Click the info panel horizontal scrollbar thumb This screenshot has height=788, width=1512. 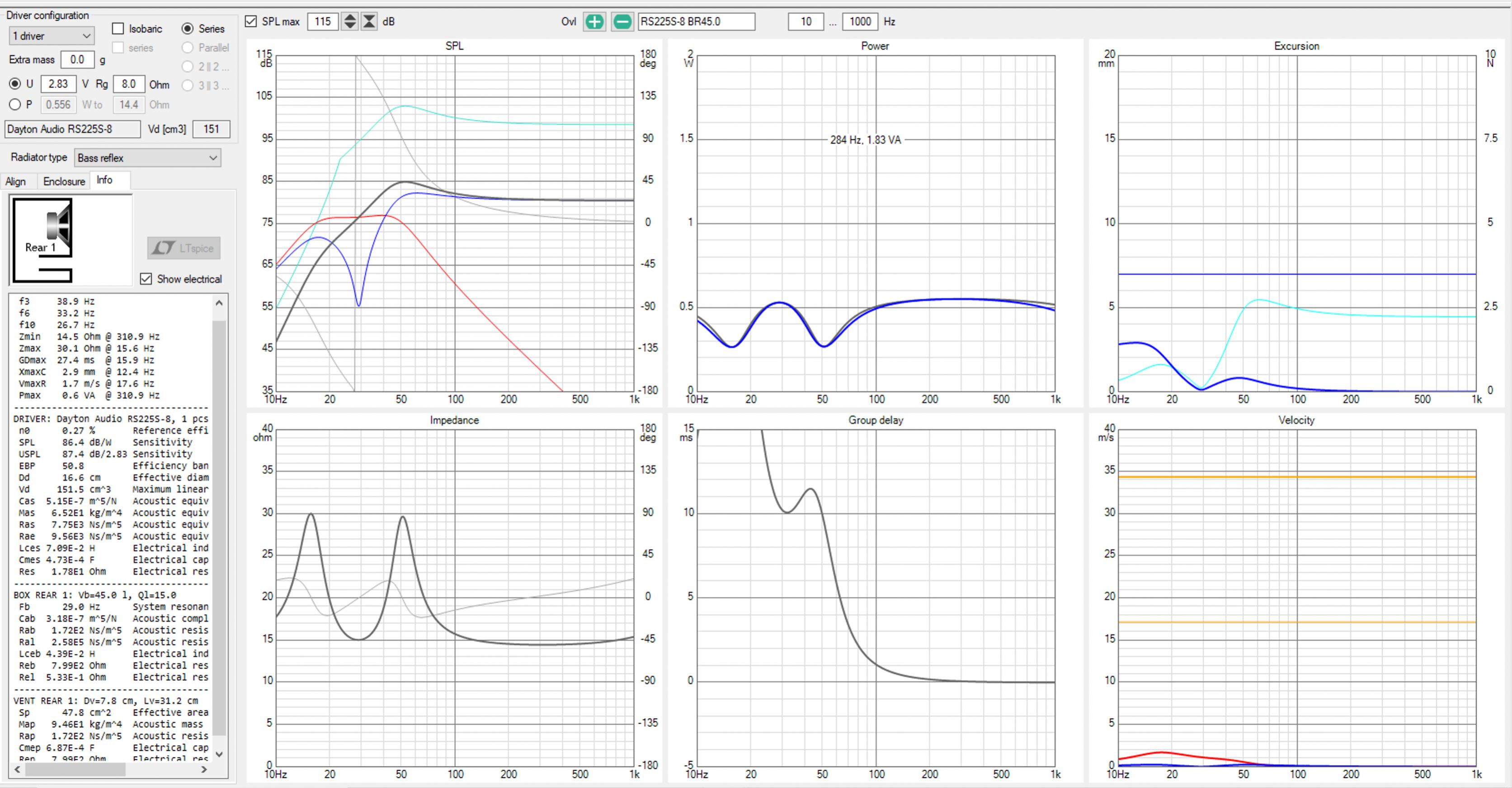coord(75,769)
